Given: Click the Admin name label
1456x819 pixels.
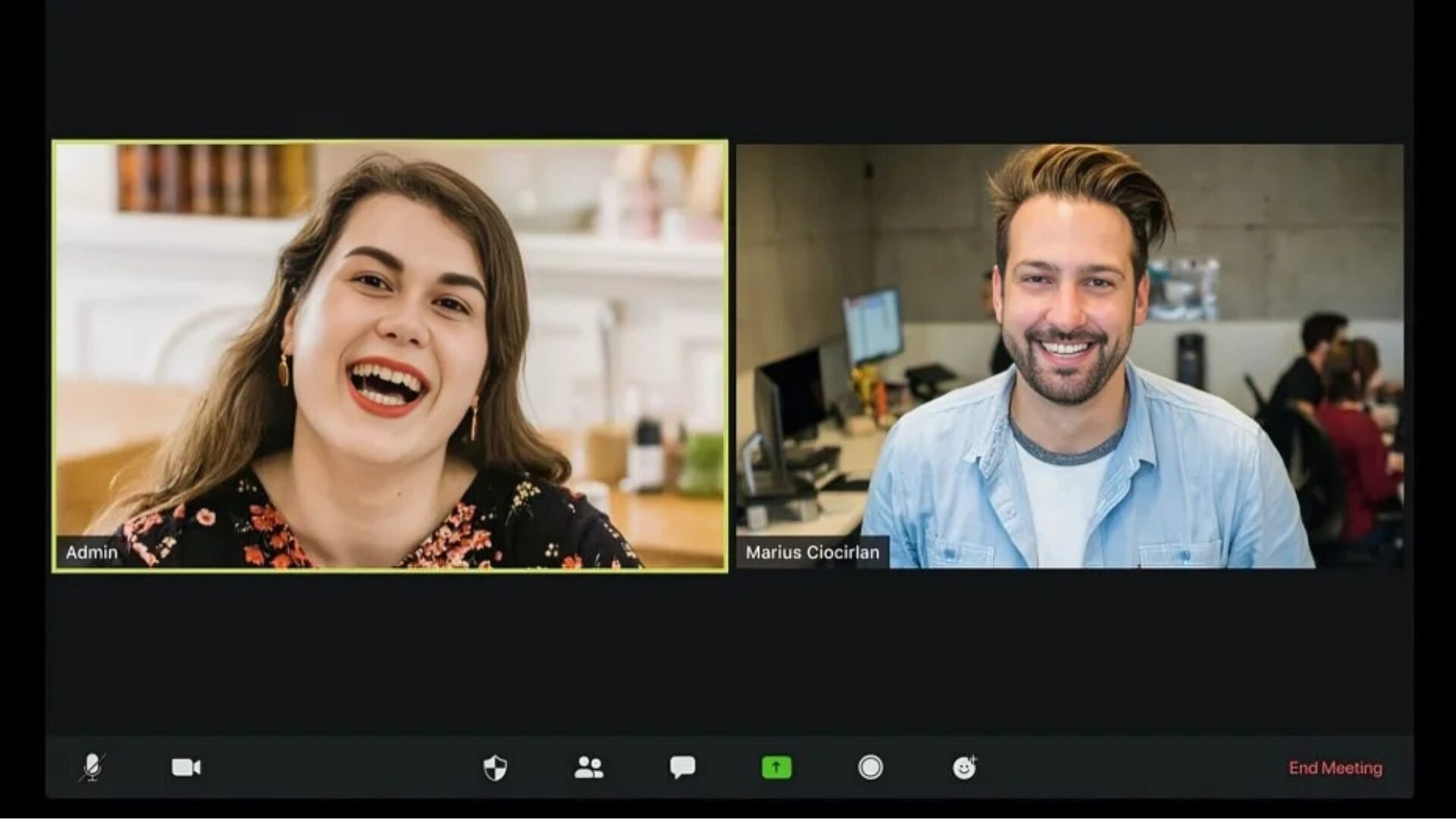Looking at the screenshot, I should (91, 552).
